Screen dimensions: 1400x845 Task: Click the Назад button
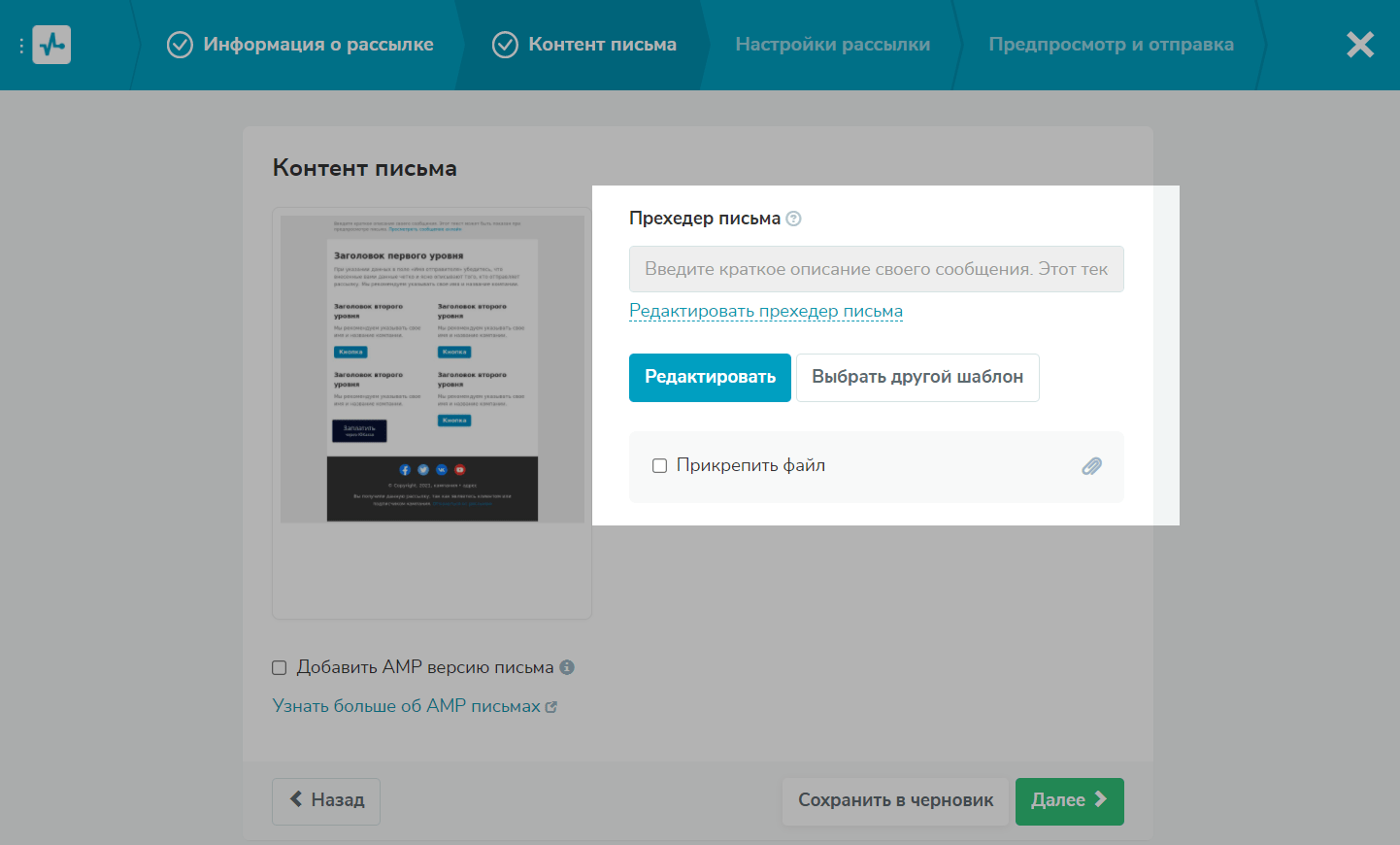(x=326, y=801)
